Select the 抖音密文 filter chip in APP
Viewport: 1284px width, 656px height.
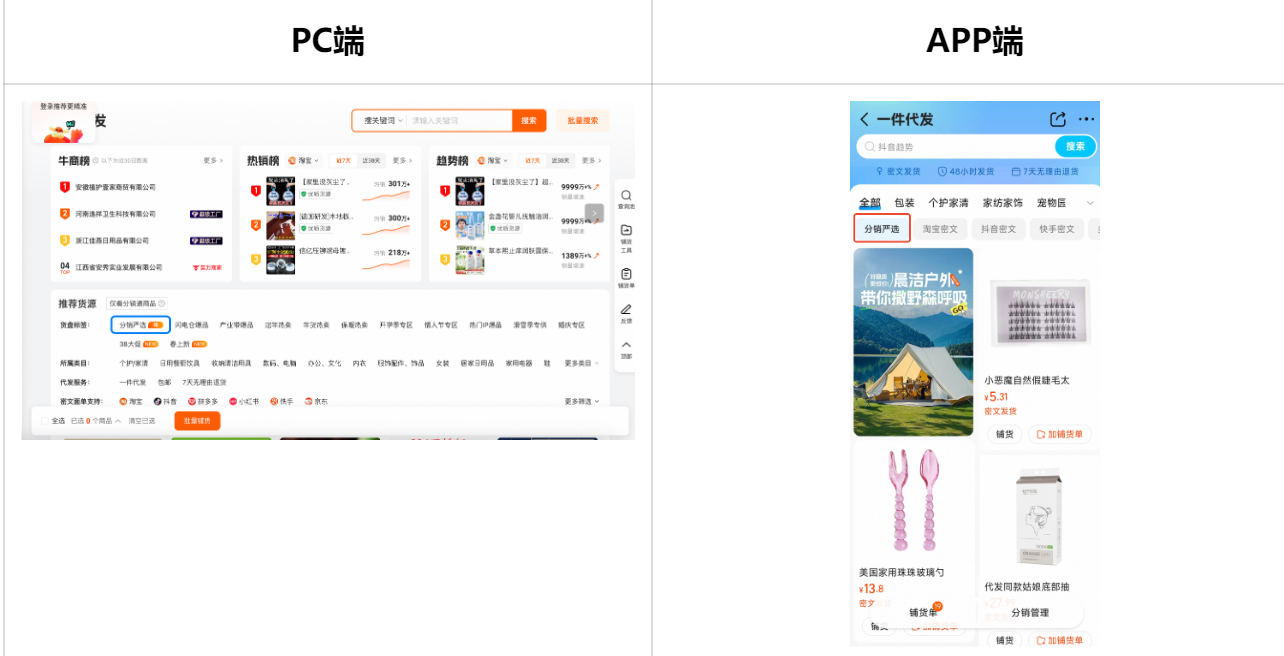pos(997,229)
